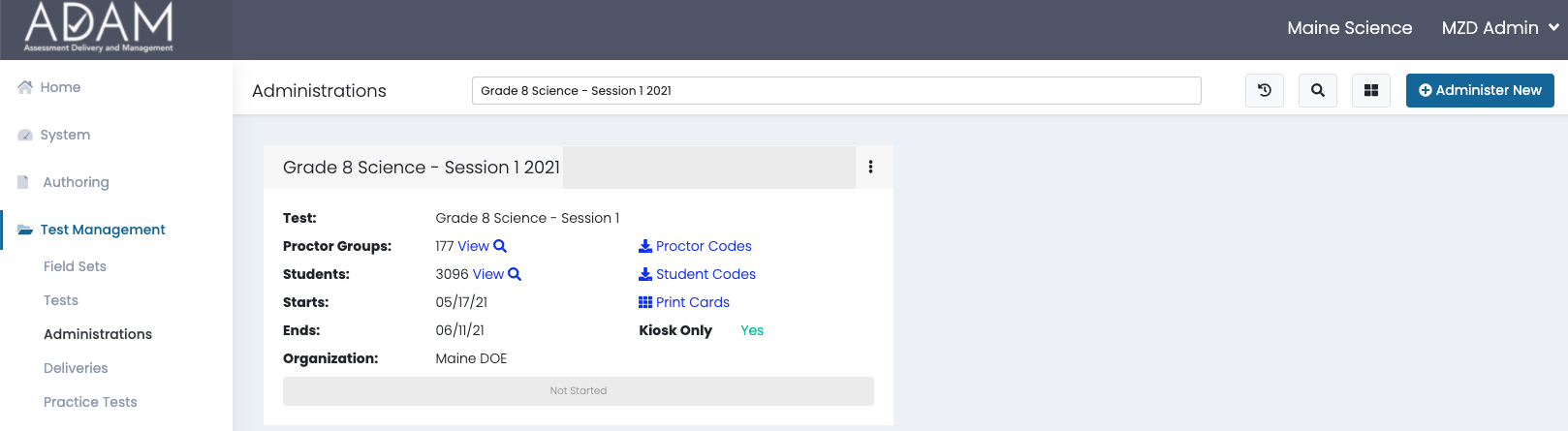Click the Home house icon in sidebar

tap(25, 87)
